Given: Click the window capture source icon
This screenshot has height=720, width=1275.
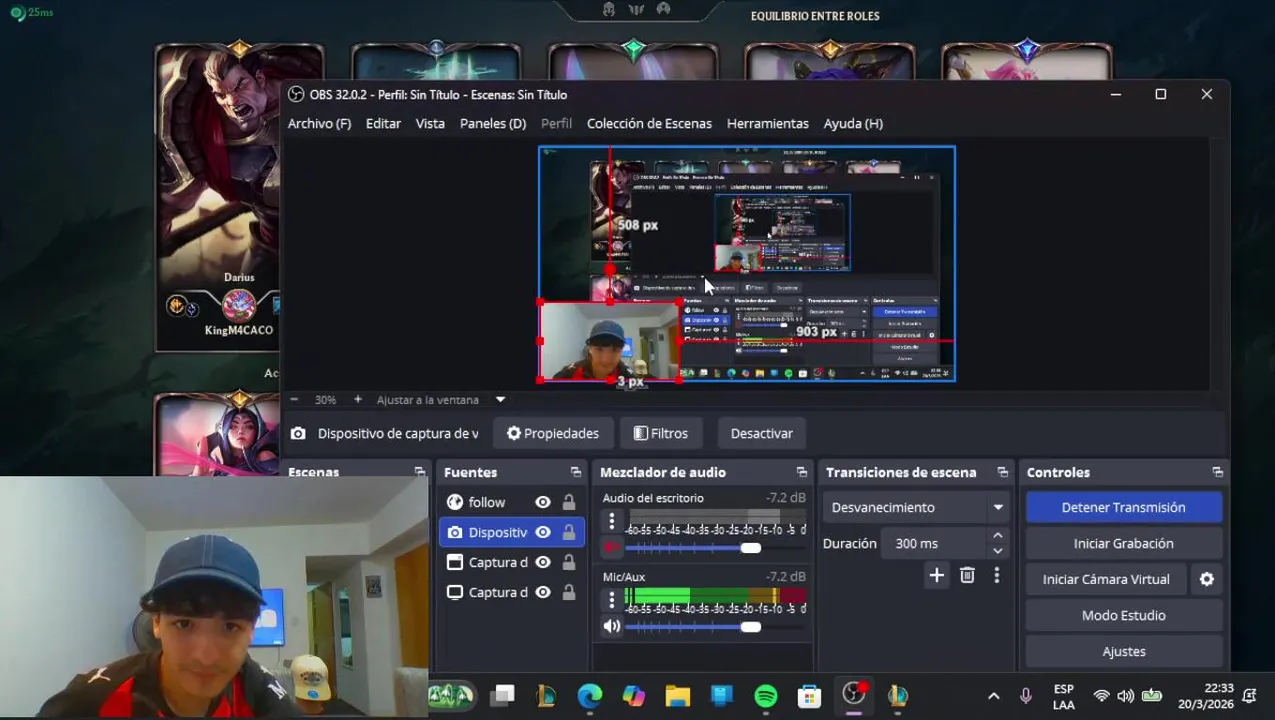Looking at the screenshot, I should [455, 562].
